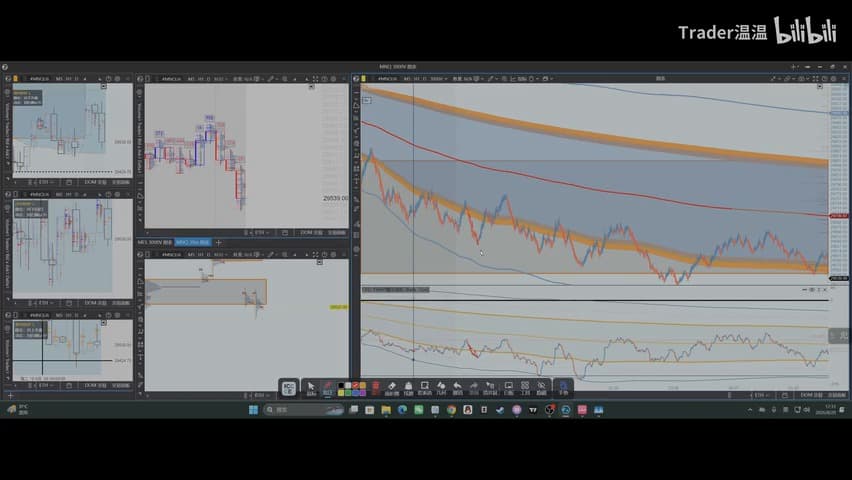
Task: Add a new chart tab with plus
Action: (x=218, y=242)
